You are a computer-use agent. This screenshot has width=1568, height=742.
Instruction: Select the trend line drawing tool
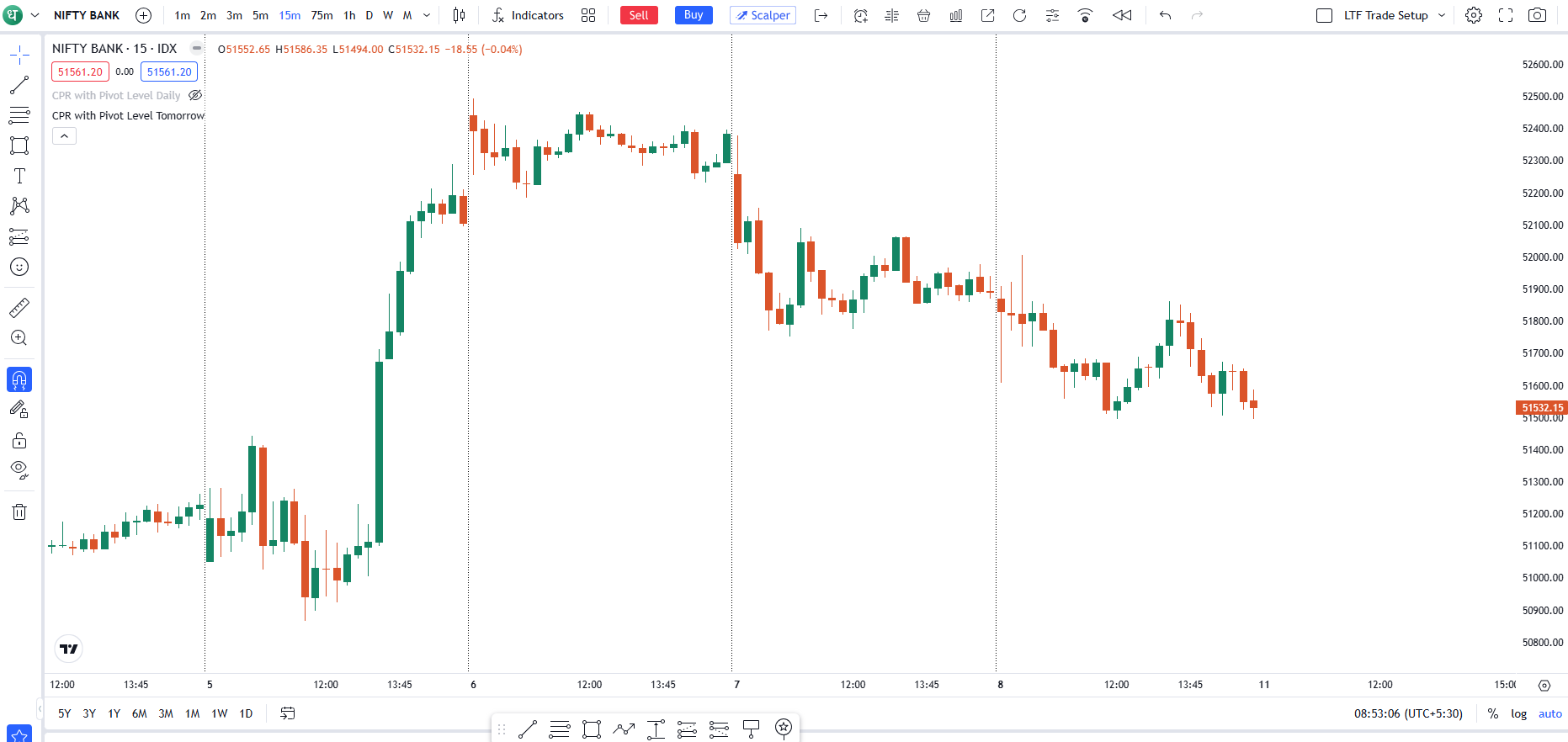[x=19, y=85]
